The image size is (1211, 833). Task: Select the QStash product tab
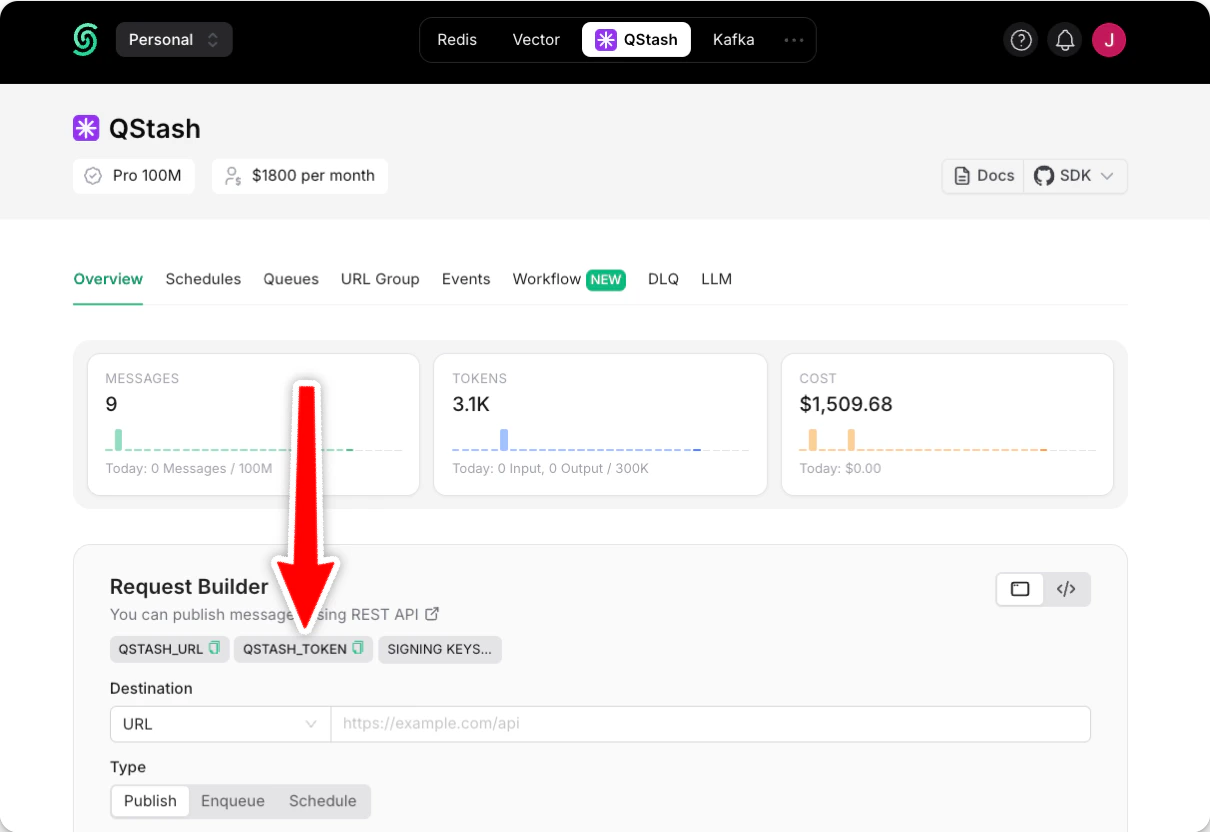coord(636,40)
